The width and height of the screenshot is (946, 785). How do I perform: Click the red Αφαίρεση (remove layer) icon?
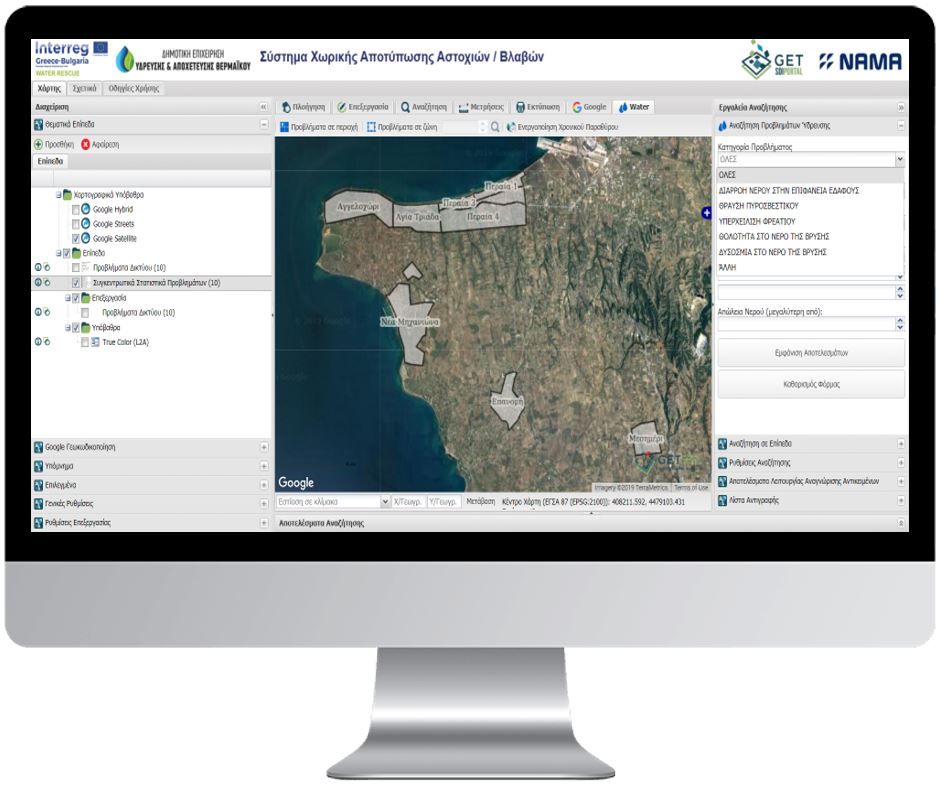coord(86,144)
